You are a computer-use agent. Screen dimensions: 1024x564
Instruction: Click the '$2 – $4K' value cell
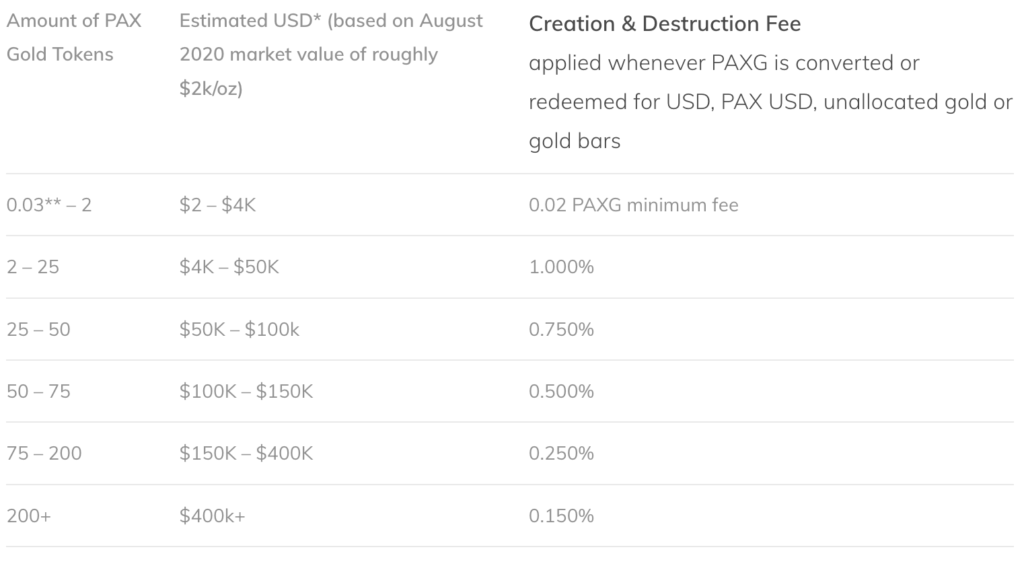(x=220, y=205)
